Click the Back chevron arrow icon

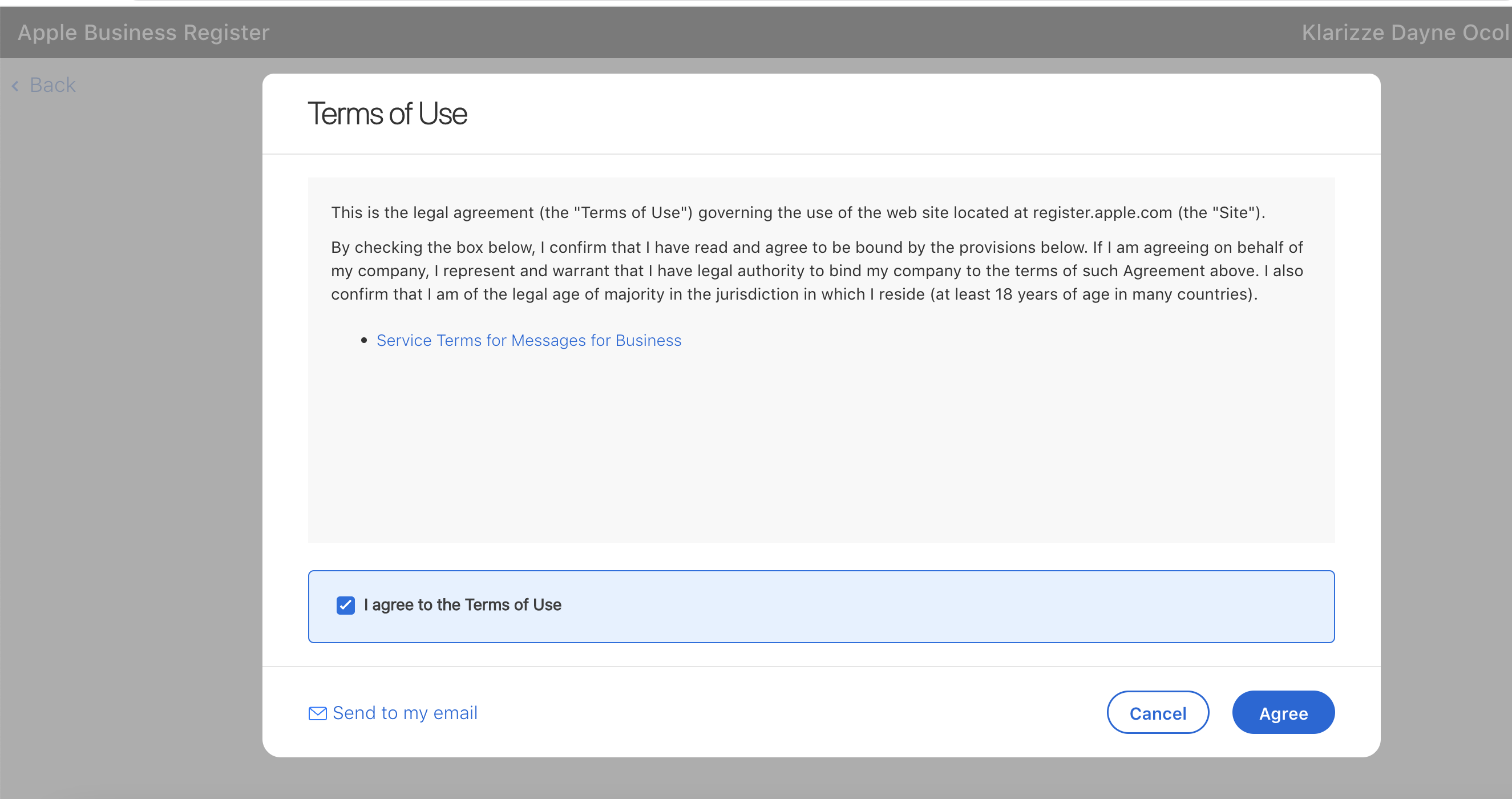(x=15, y=86)
